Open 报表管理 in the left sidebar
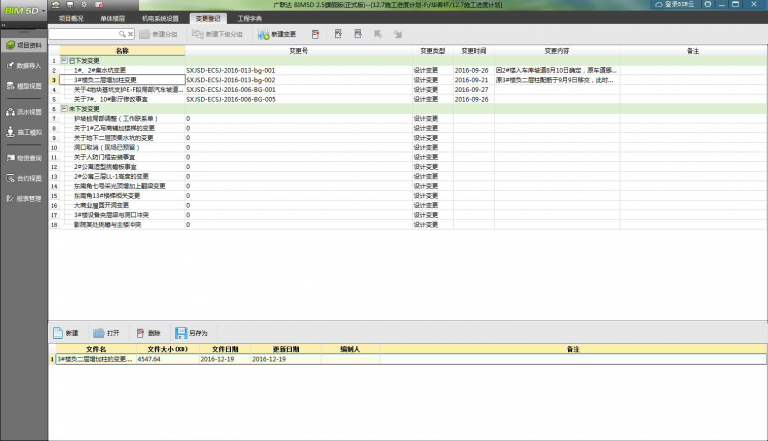The height and width of the screenshot is (441, 768). click(24, 199)
